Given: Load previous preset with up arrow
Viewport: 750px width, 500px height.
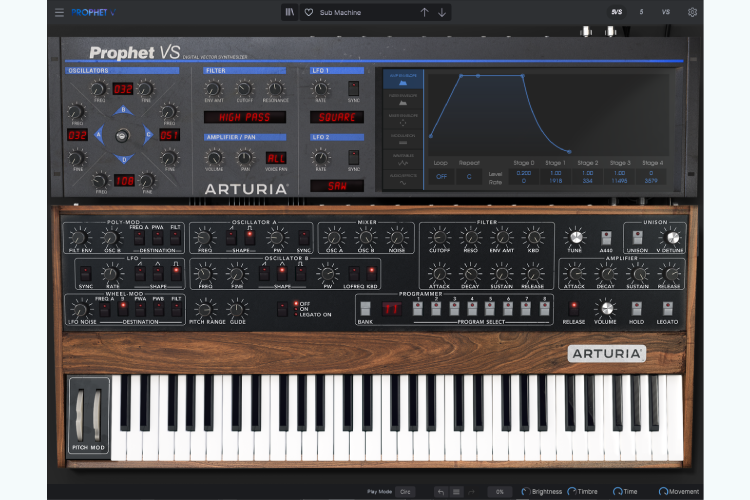Looking at the screenshot, I should [424, 12].
